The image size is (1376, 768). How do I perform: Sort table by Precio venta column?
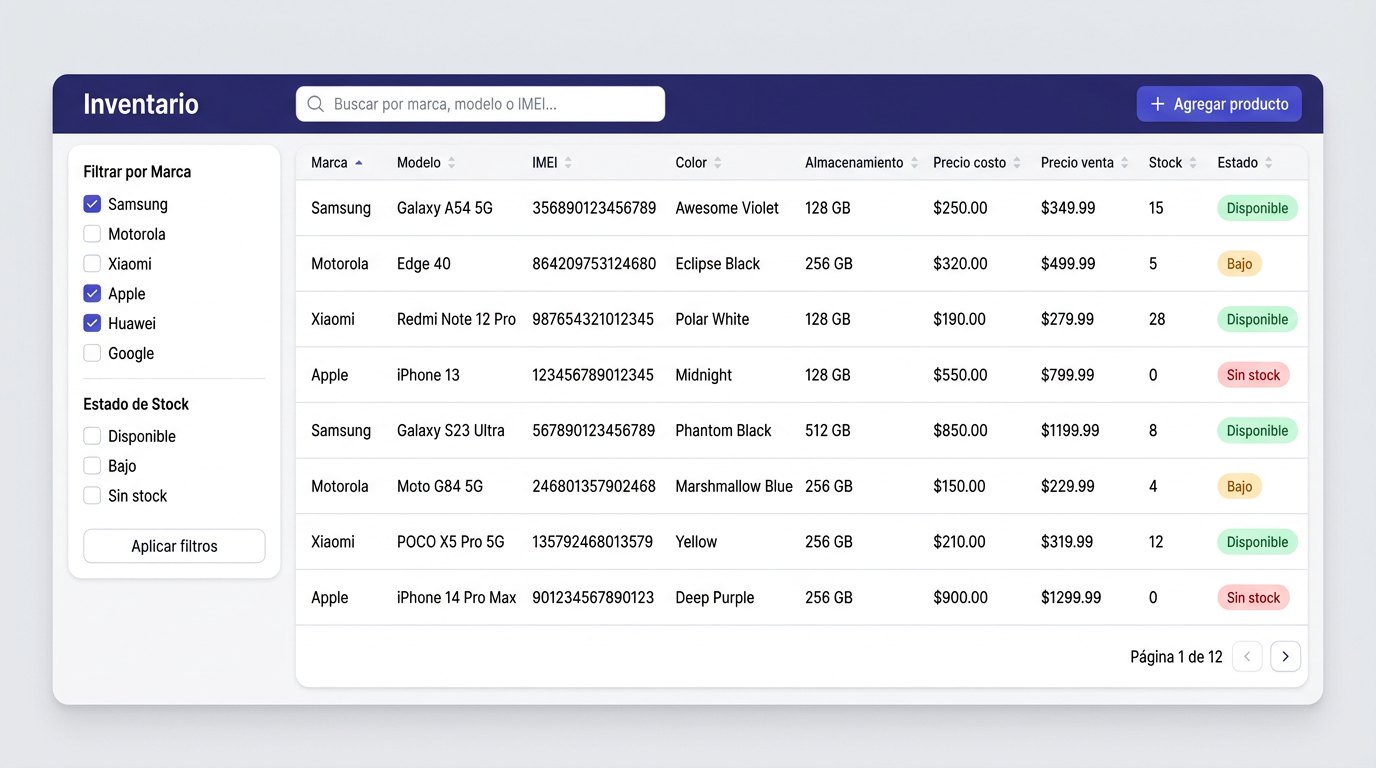(1084, 163)
